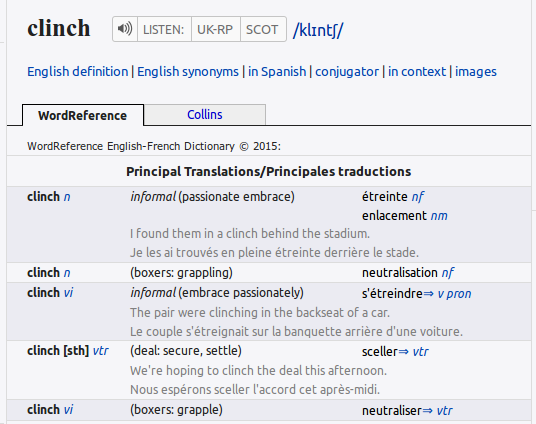536x424 pixels.
Task: Click the 'nf' abbreviation after étreinte
Action: [x=418, y=197]
